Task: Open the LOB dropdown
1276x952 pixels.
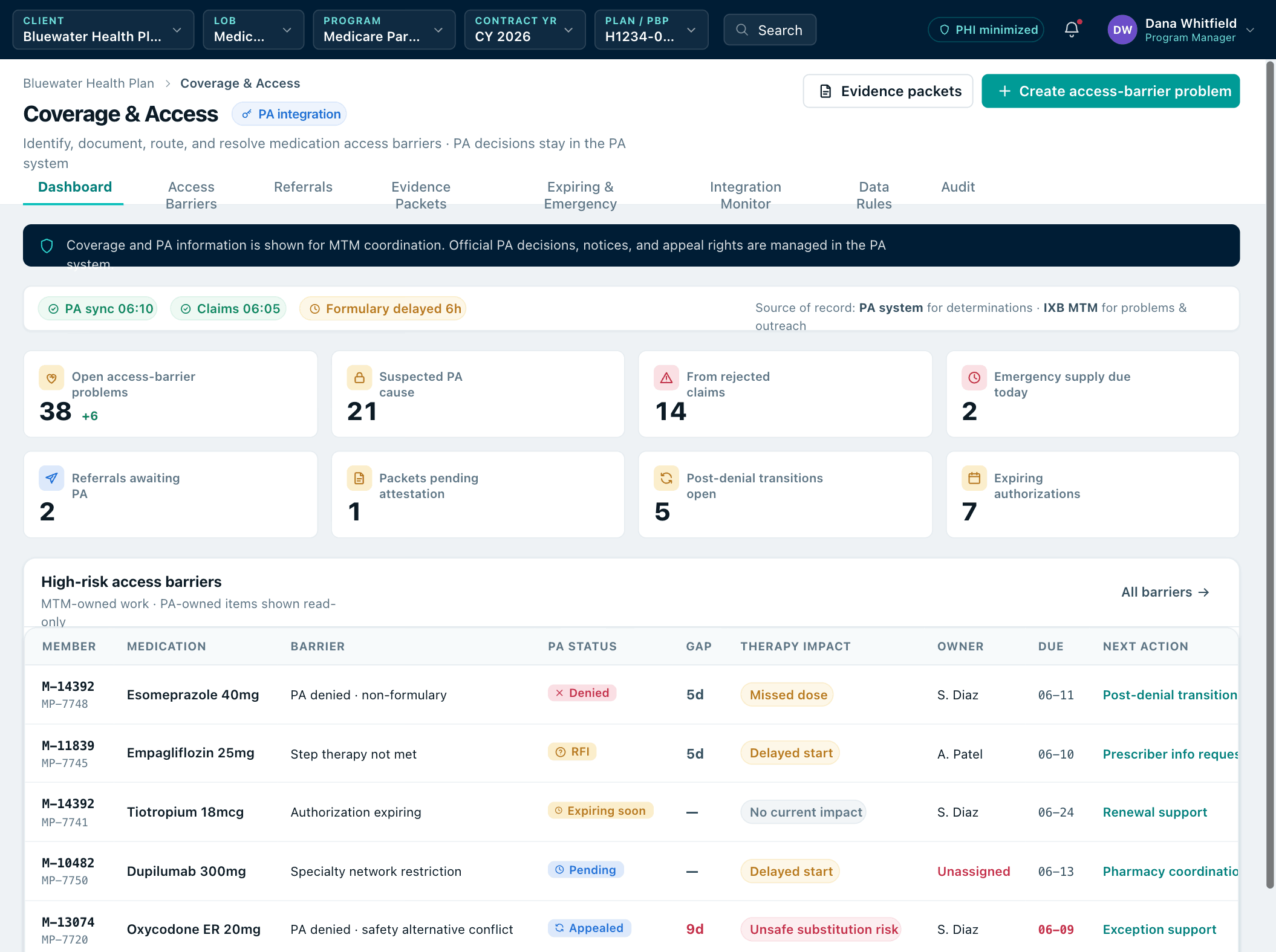Action: coord(253,30)
